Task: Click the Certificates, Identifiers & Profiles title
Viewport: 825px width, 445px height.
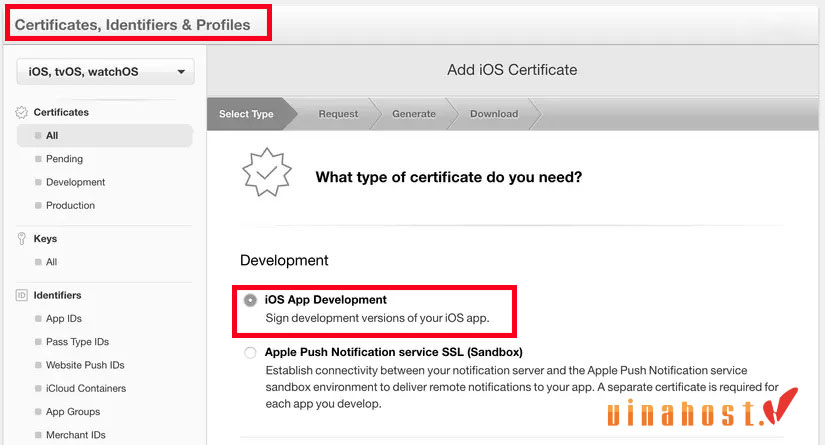Action: pyautogui.click(x=132, y=25)
